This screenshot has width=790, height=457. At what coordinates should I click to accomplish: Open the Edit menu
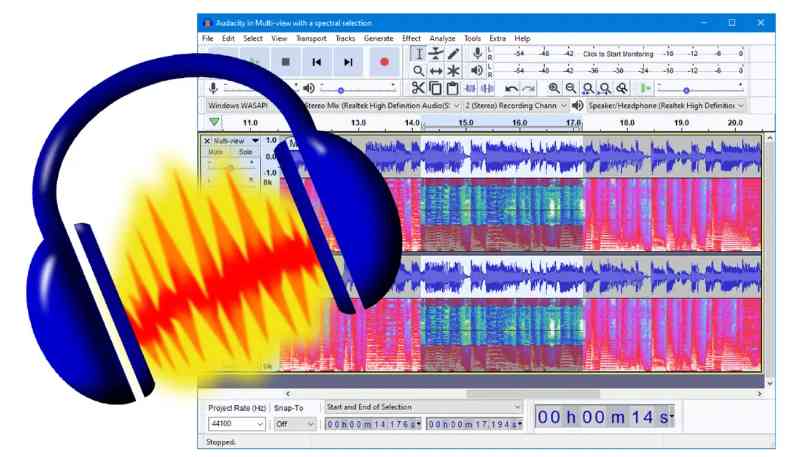pos(228,38)
